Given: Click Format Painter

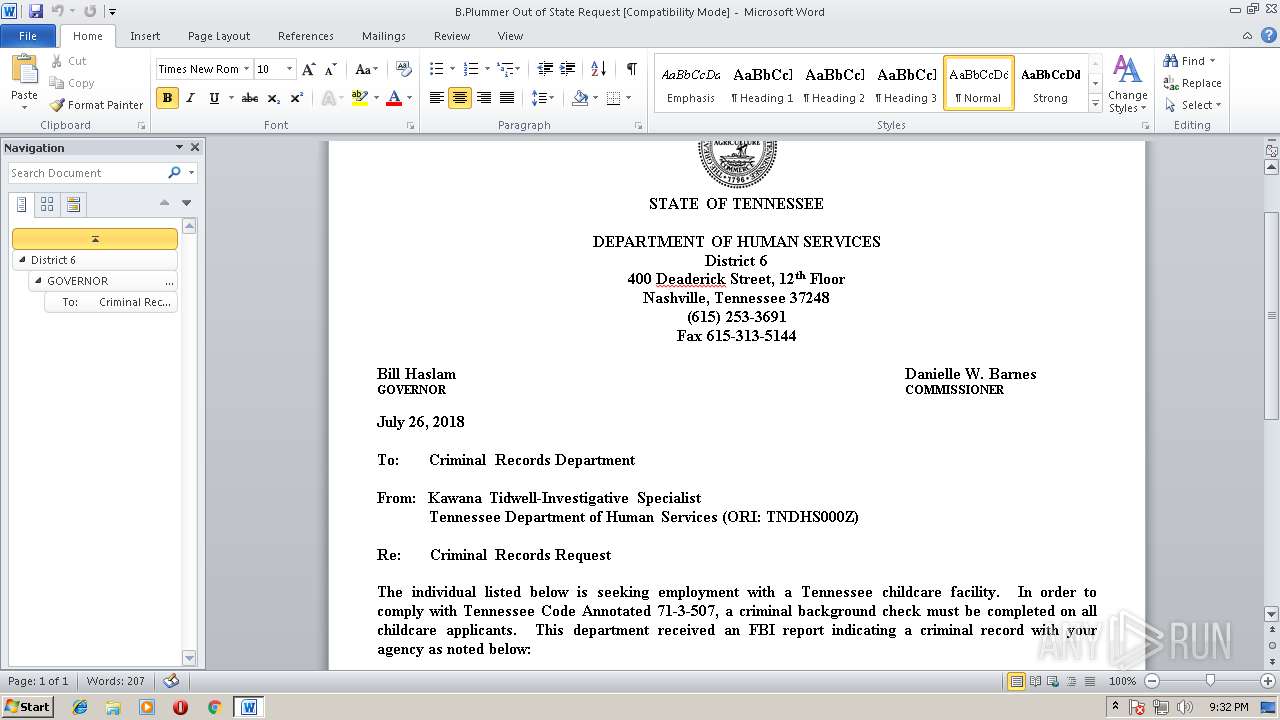Looking at the screenshot, I should 96,105.
